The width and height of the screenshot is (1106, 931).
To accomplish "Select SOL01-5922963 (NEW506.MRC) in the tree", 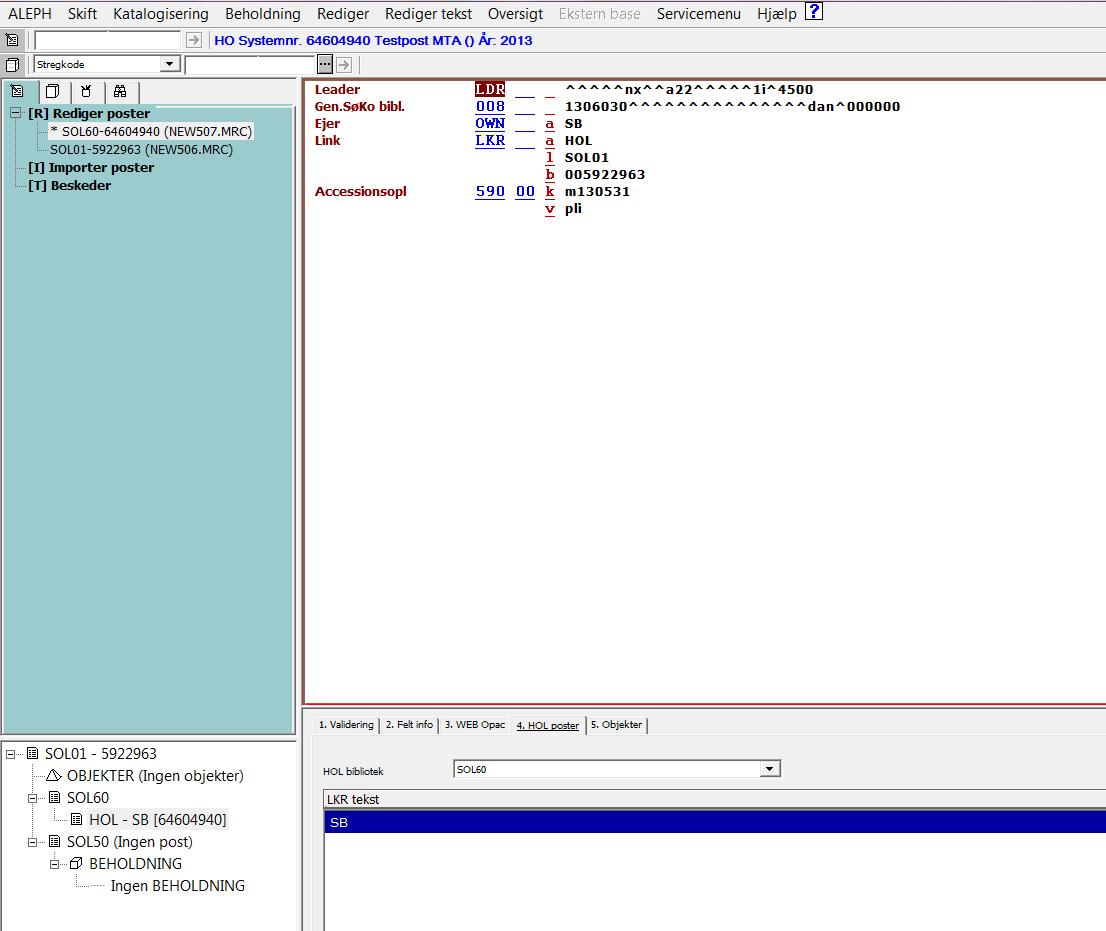I will (141, 150).
